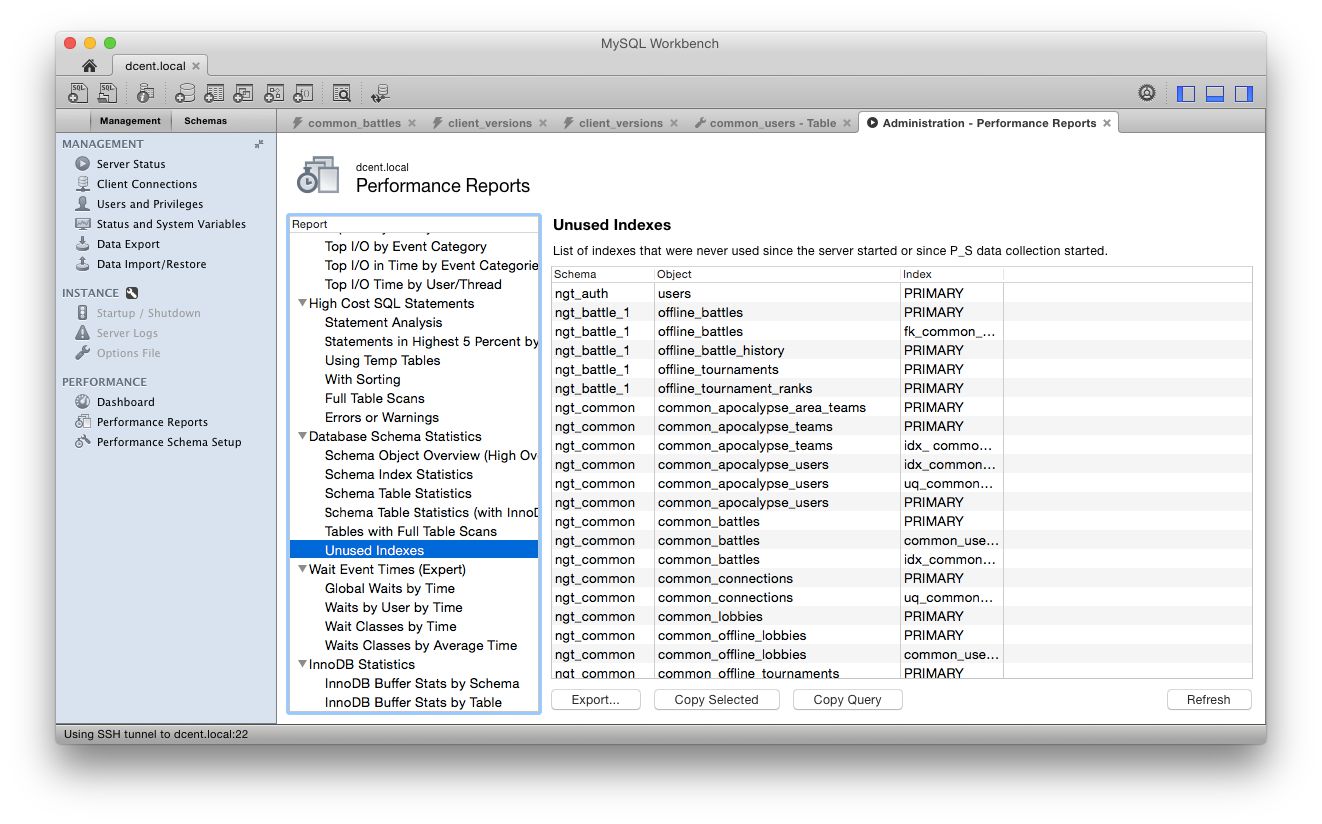Screen dimensions: 1322x824
Task: Close the Administration - Performance Reports tab
Action: point(1107,123)
